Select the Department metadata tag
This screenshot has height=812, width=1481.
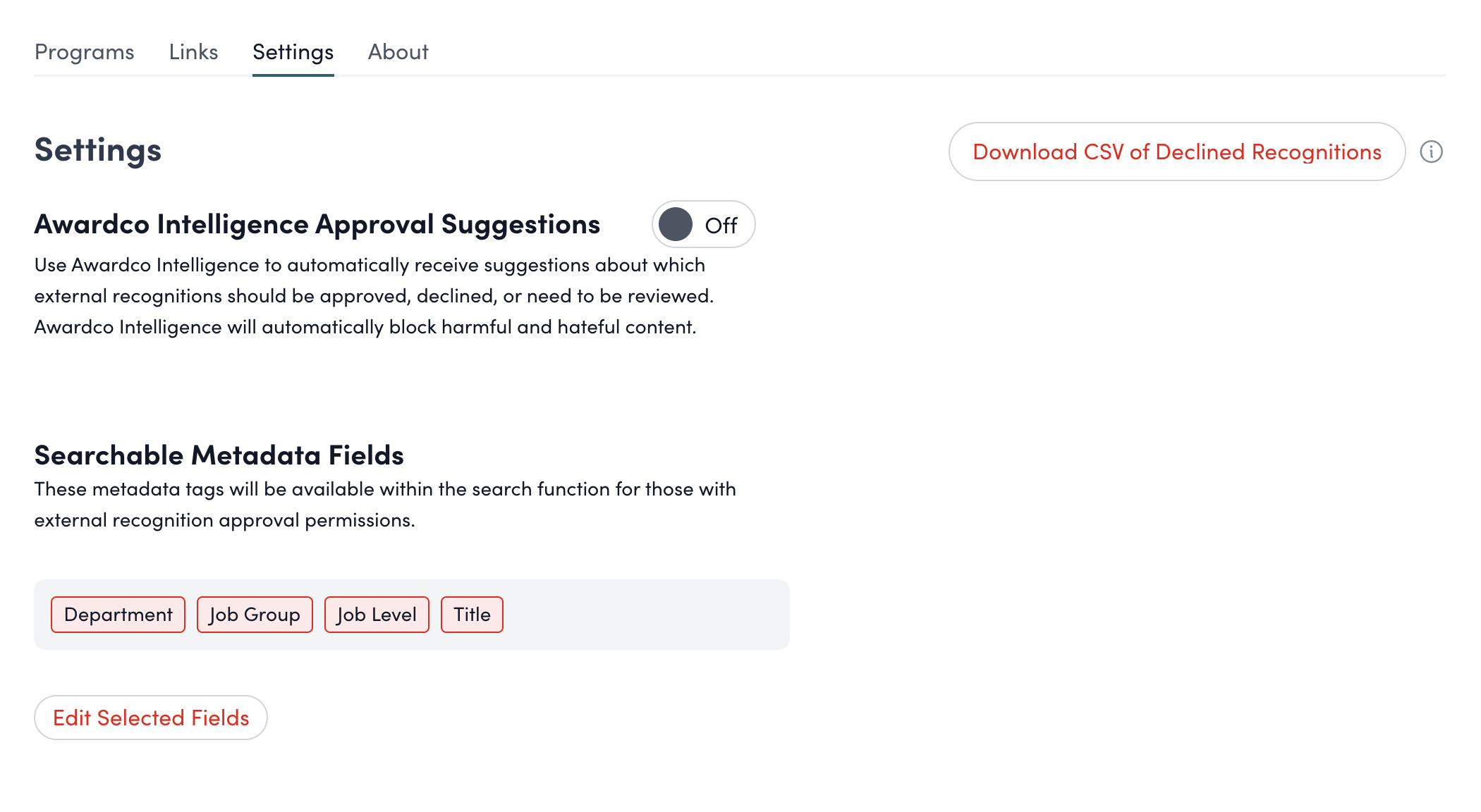click(118, 615)
